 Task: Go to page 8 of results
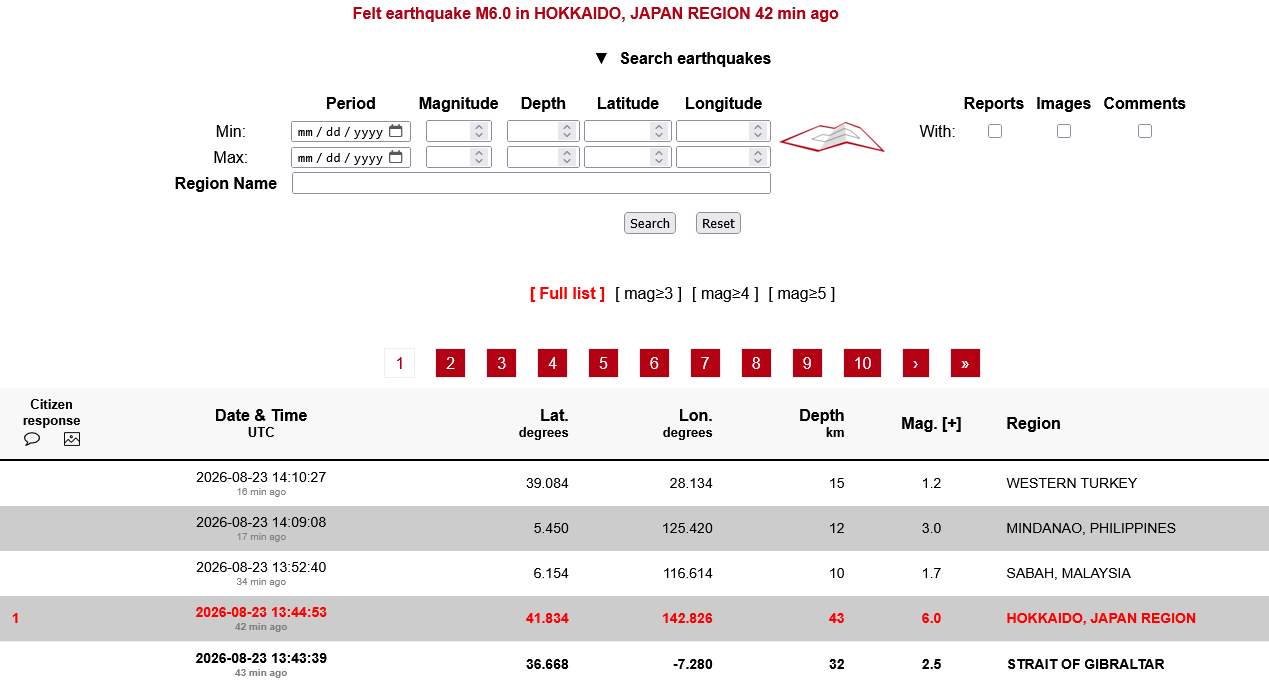pos(756,363)
